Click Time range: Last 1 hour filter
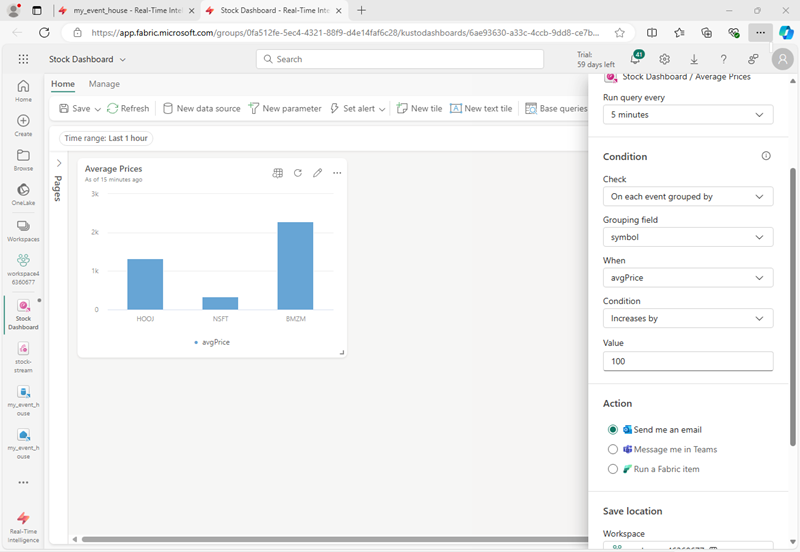The image size is (800, 552). (x=106, y=138)
